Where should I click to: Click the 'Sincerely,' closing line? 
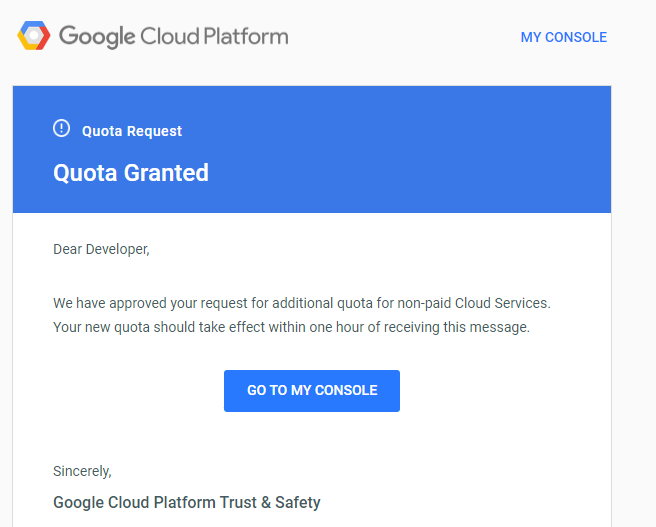click(82, 471)
